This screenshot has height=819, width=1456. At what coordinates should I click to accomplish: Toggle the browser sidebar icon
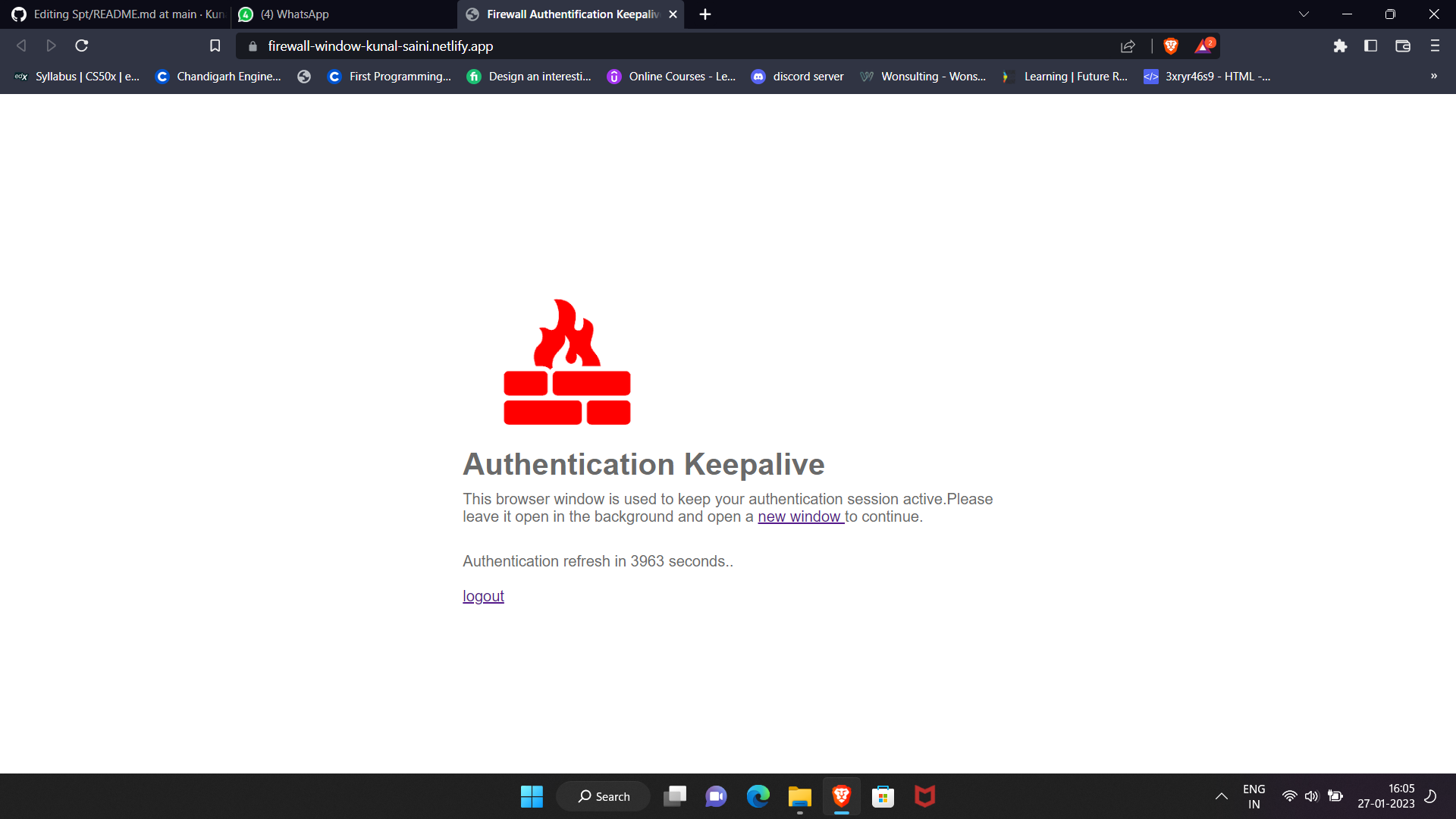click(1371, 45)
